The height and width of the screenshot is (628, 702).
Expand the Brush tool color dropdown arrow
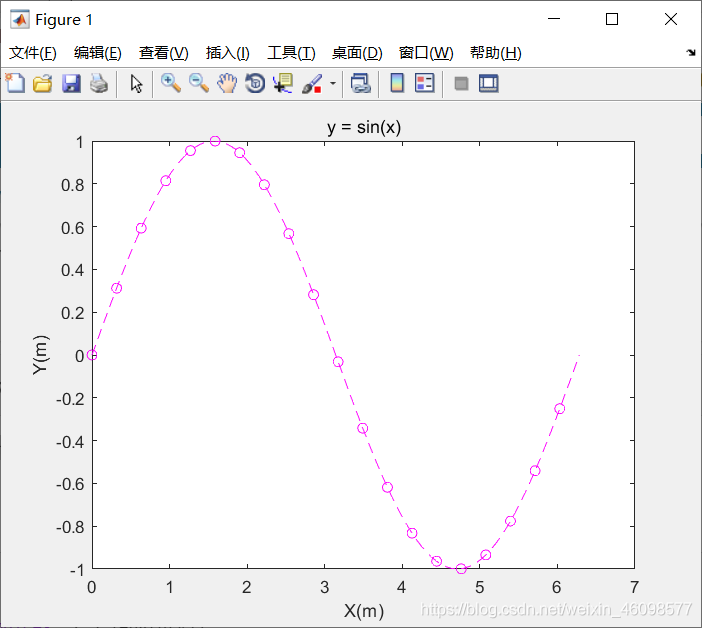coord(333,83)
